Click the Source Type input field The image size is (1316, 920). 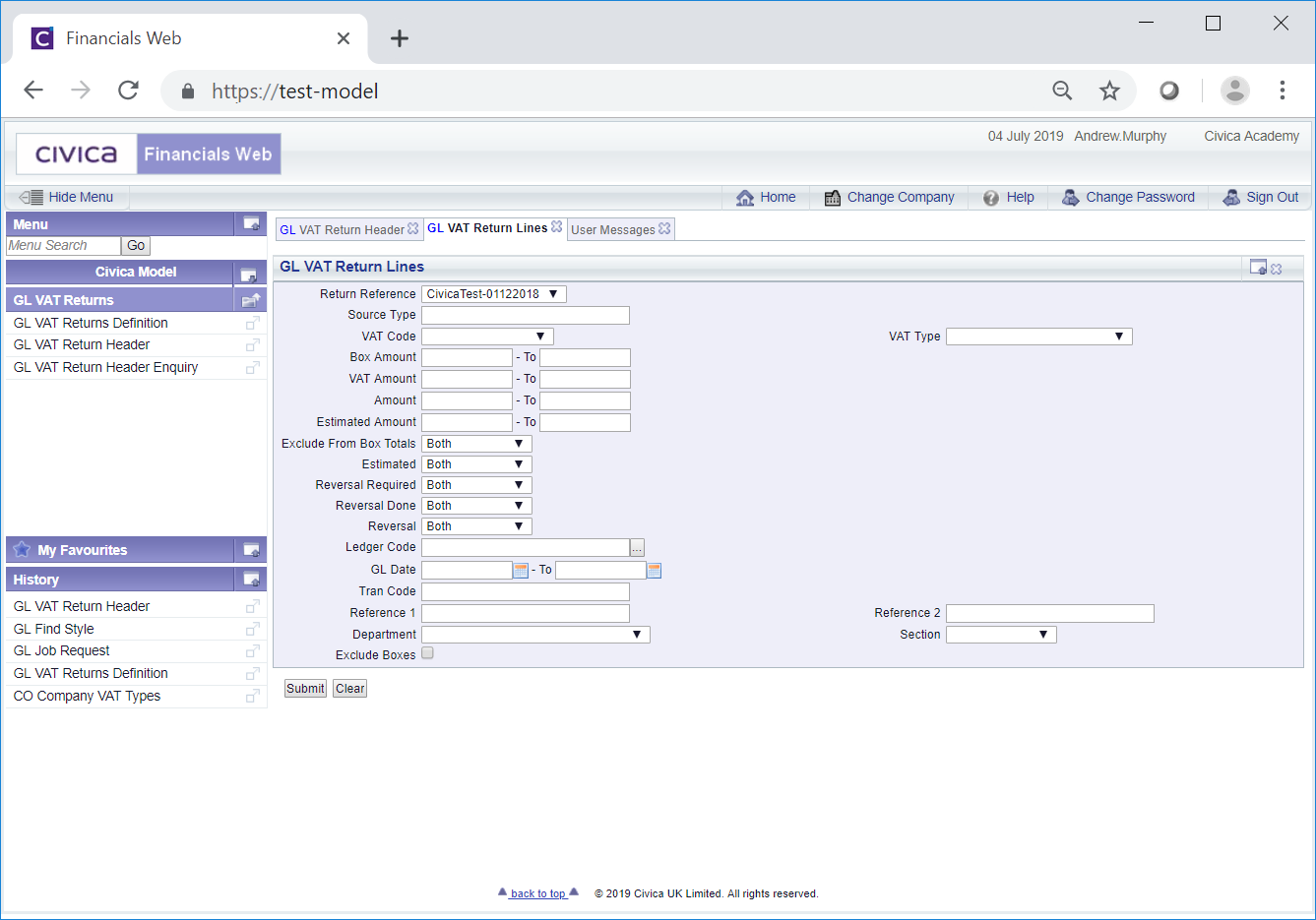coord(526,315)
